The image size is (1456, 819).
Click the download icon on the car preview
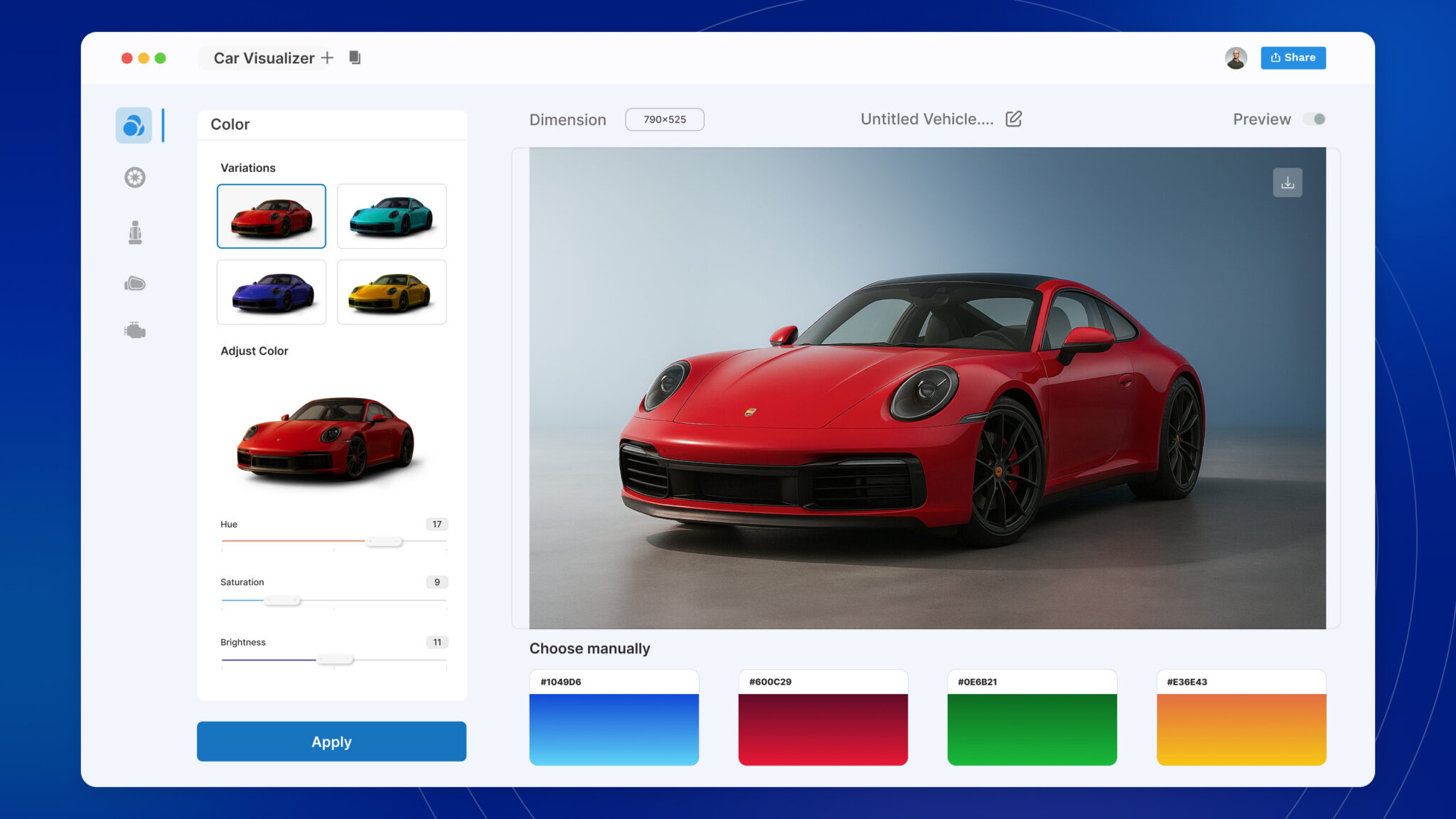click(1287, 183)
